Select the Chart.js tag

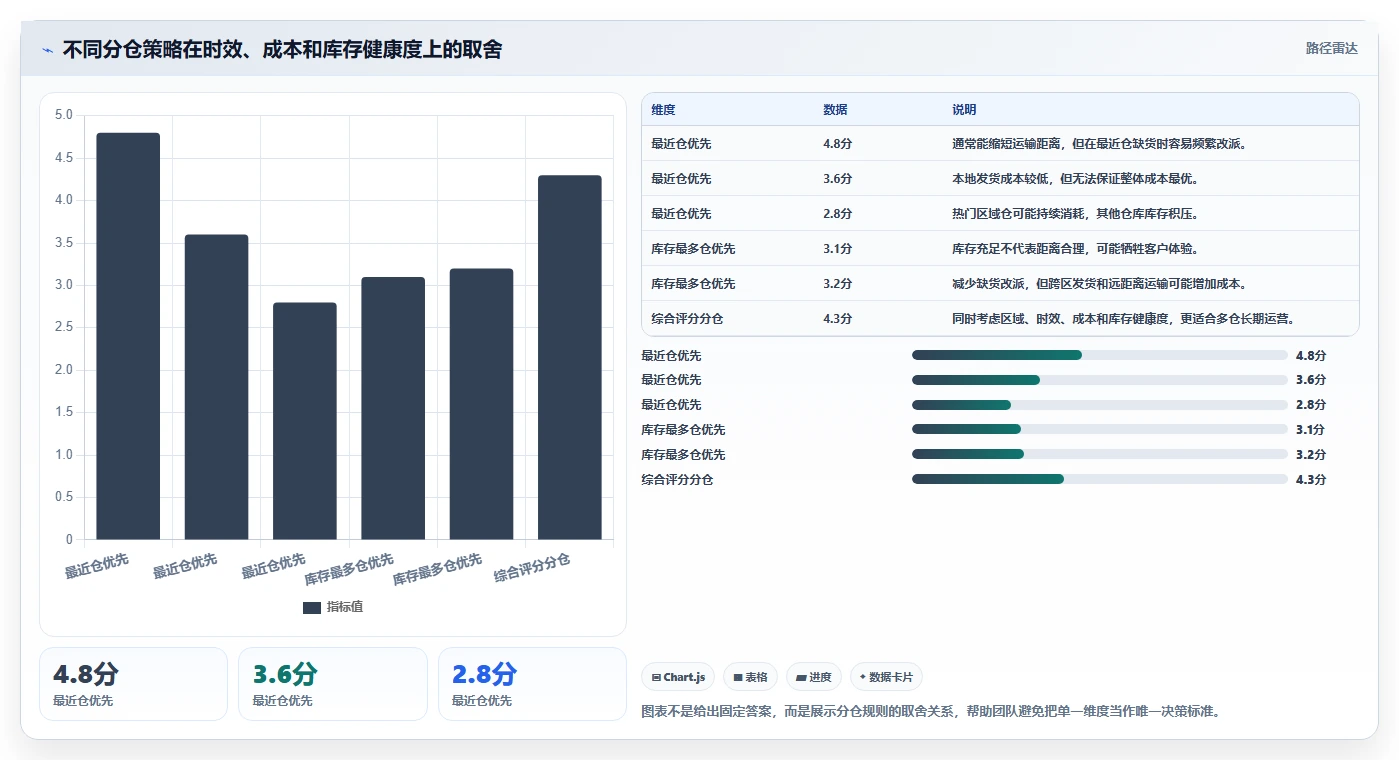click(x=678, y=677)
